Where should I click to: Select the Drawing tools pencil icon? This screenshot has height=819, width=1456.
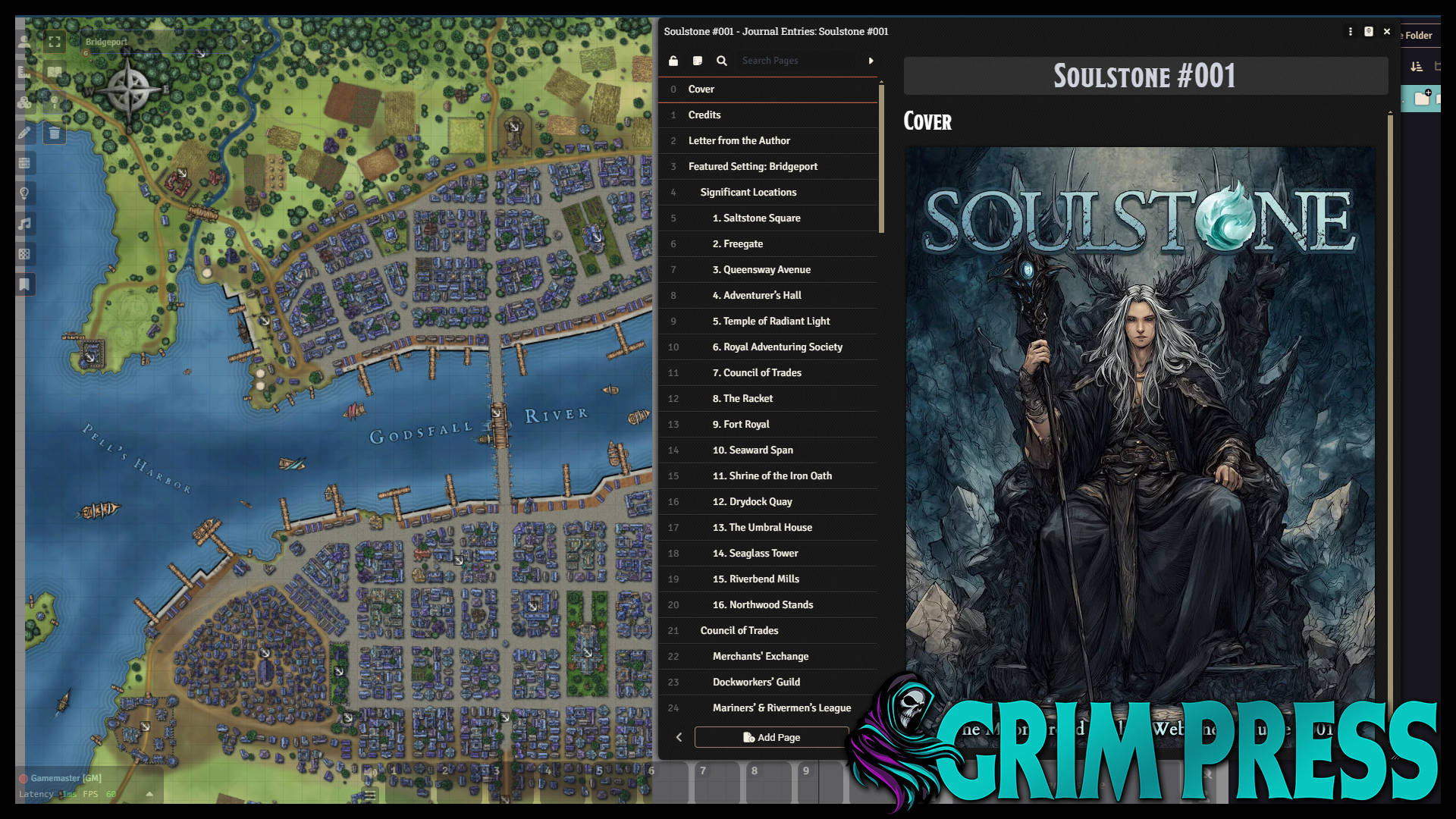pyautogui.click(x=24, y=133)
